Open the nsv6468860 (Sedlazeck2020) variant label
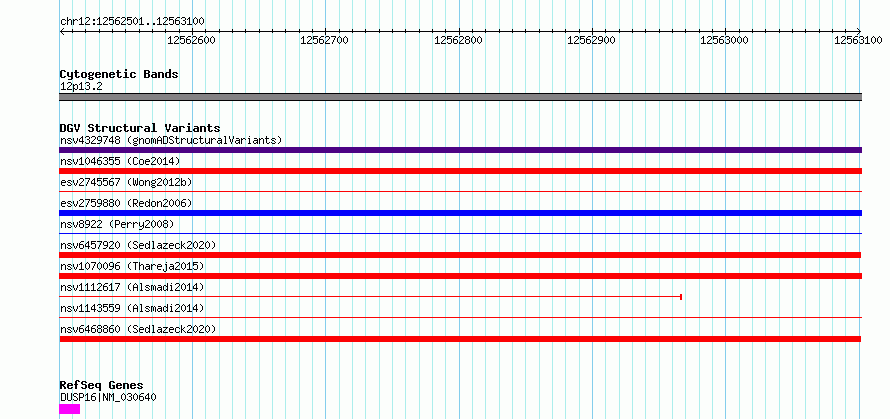890x419 pixels. pyautogui.click(x=138, y=329)
